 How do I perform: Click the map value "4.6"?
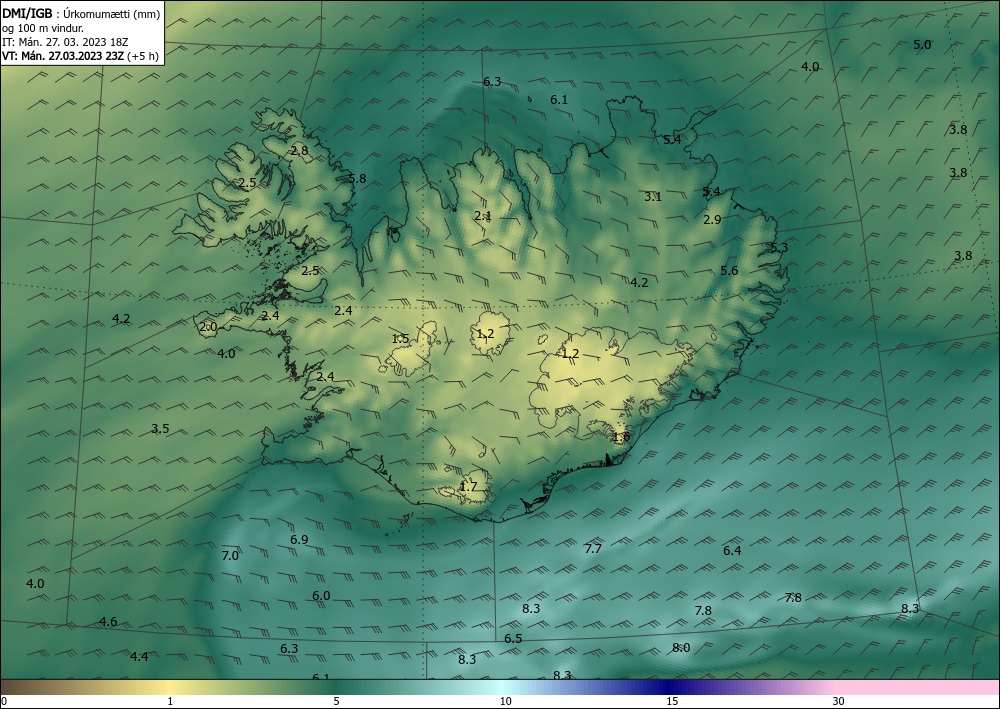(108, 622)
